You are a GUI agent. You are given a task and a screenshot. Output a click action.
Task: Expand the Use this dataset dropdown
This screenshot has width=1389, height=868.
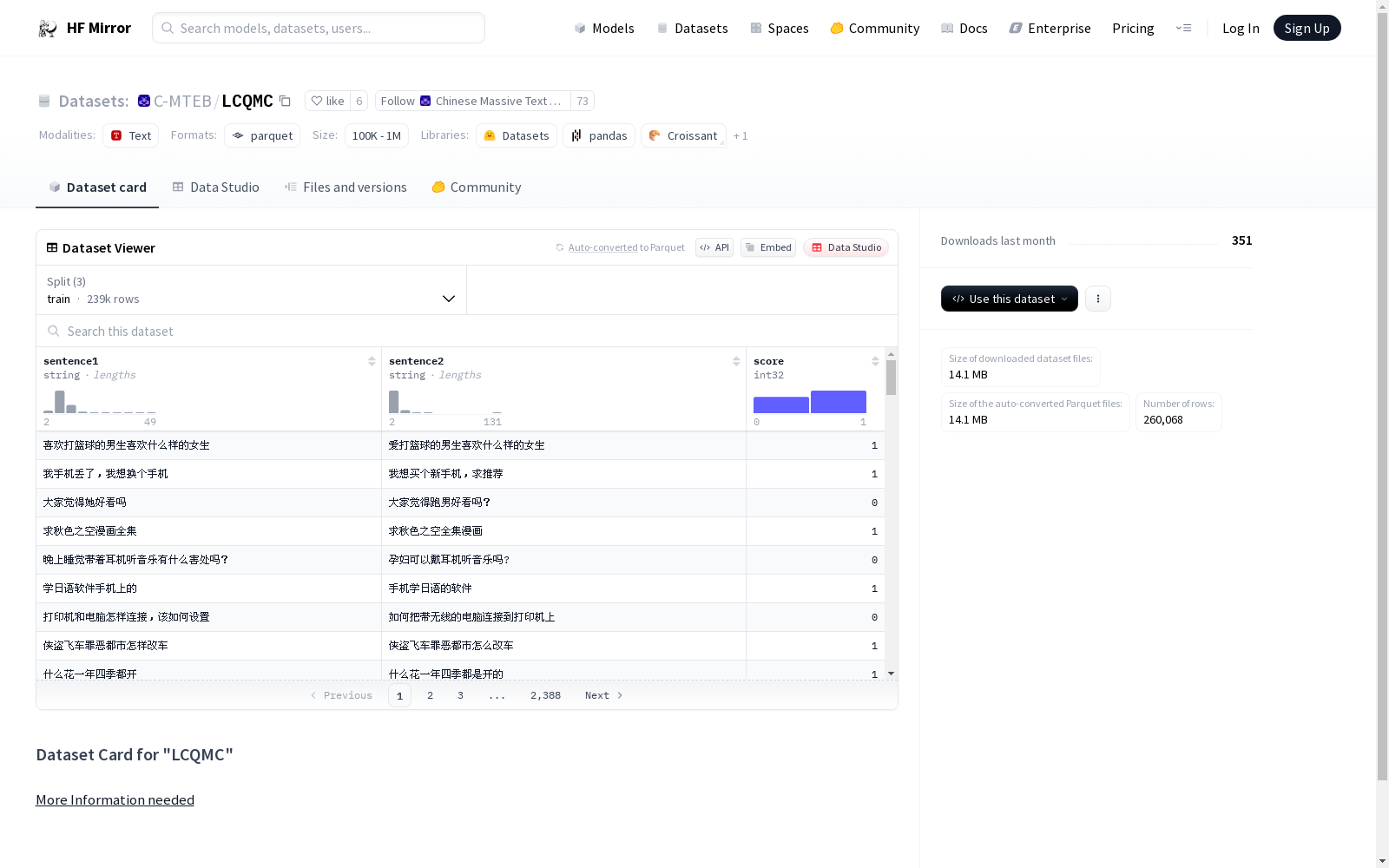(x=1010, y=299)
